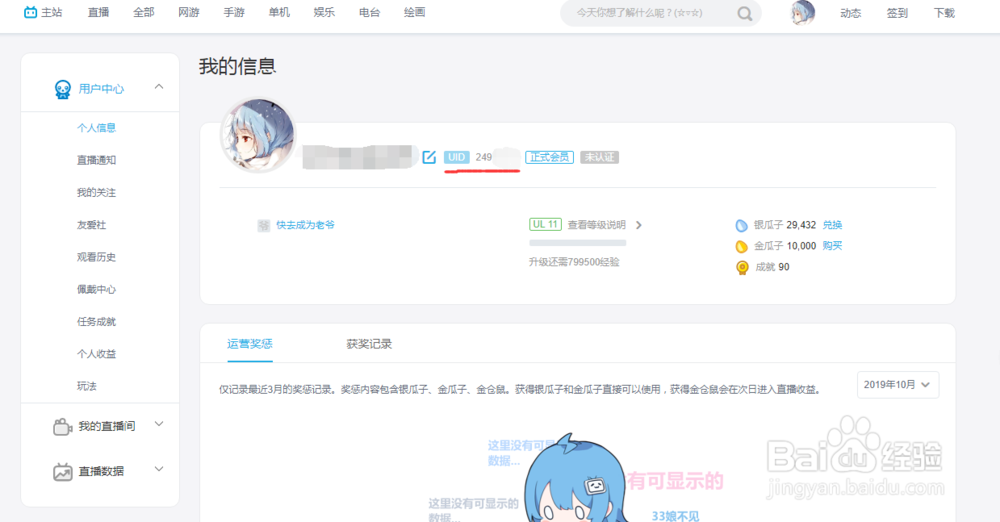Collapse the 用户中心 section chevron
The width and height of the screenshot is (1000, 522).
[x=159, y=87]
